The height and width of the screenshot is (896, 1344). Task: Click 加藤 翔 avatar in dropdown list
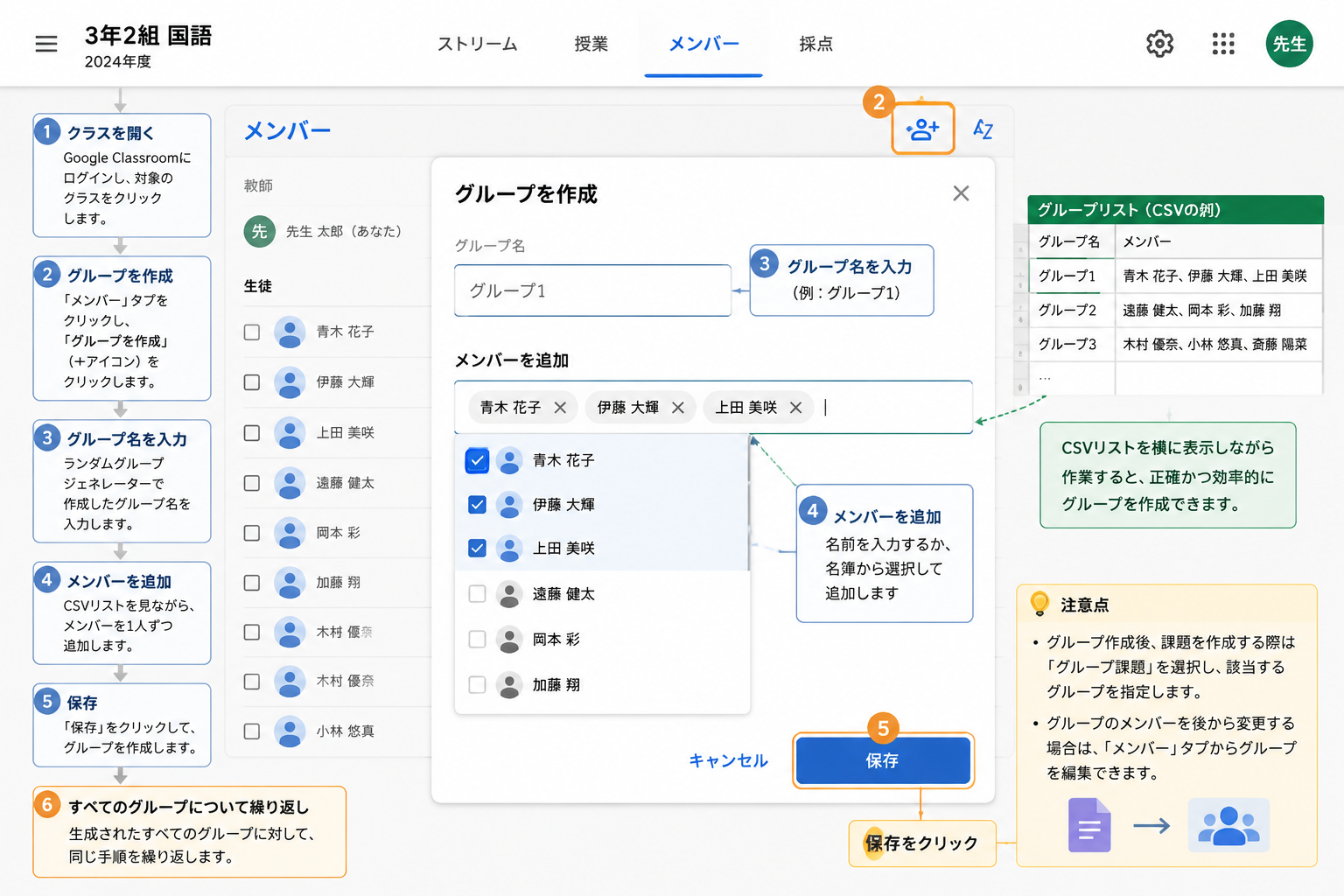pos(509,685)
